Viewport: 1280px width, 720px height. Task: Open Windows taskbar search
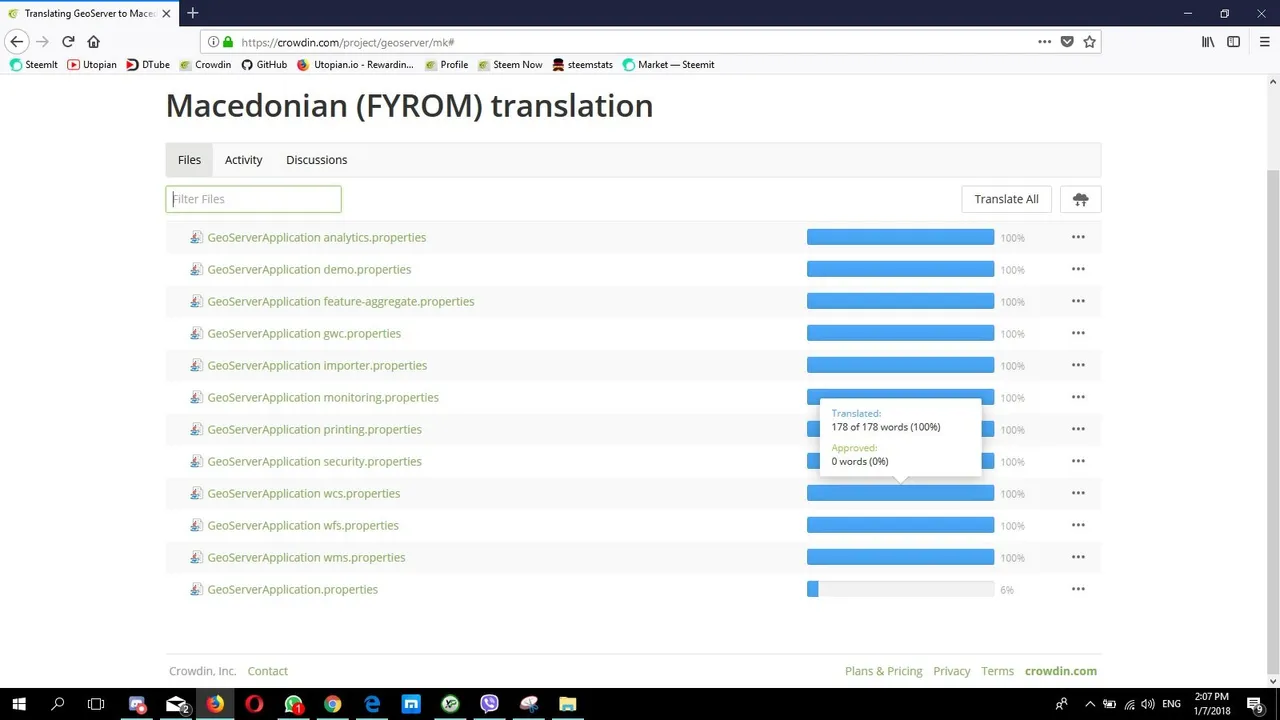pyautogui.click(x=57, y=704)
